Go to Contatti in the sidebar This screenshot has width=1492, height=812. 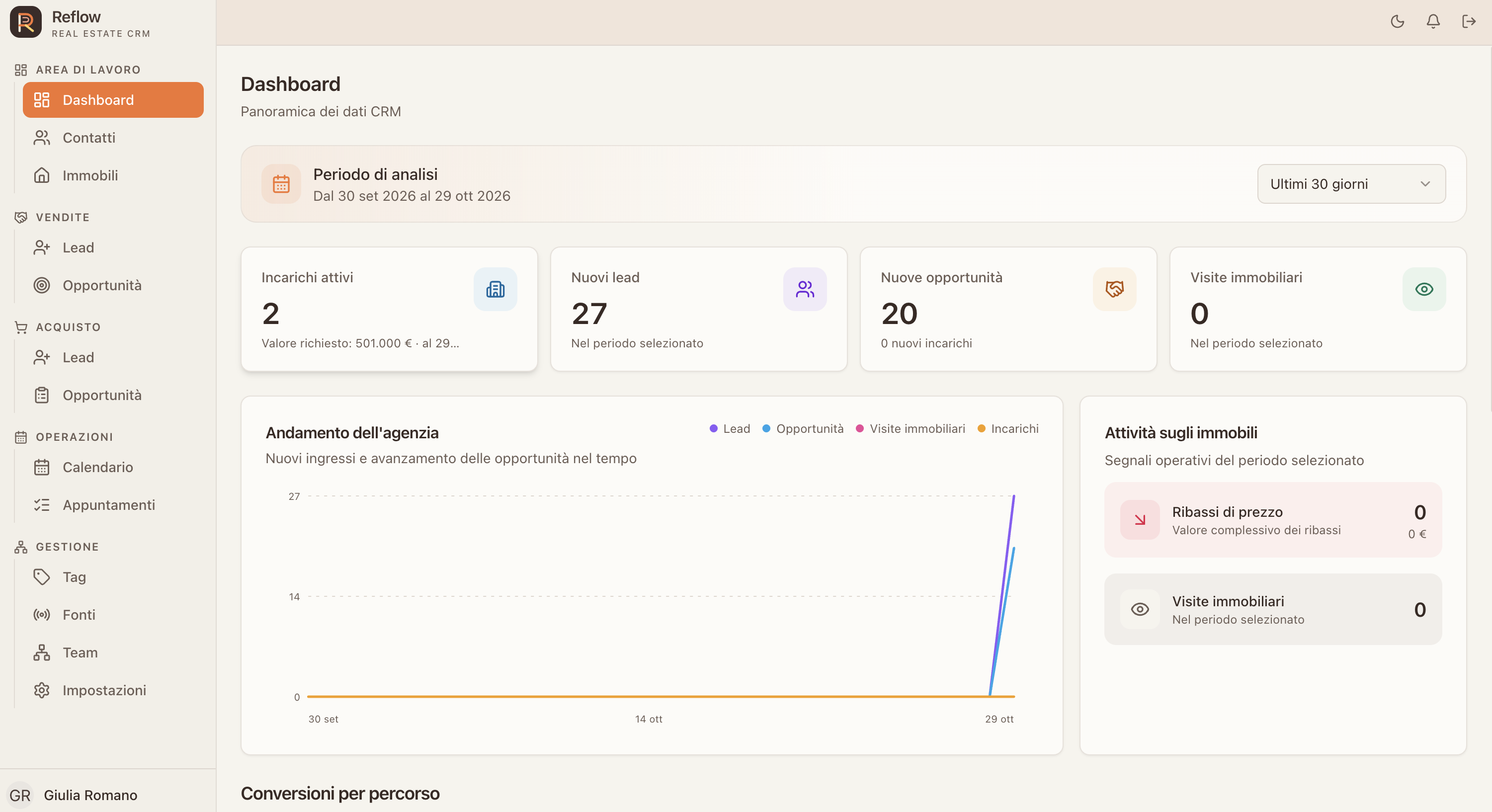pos(113,137)
